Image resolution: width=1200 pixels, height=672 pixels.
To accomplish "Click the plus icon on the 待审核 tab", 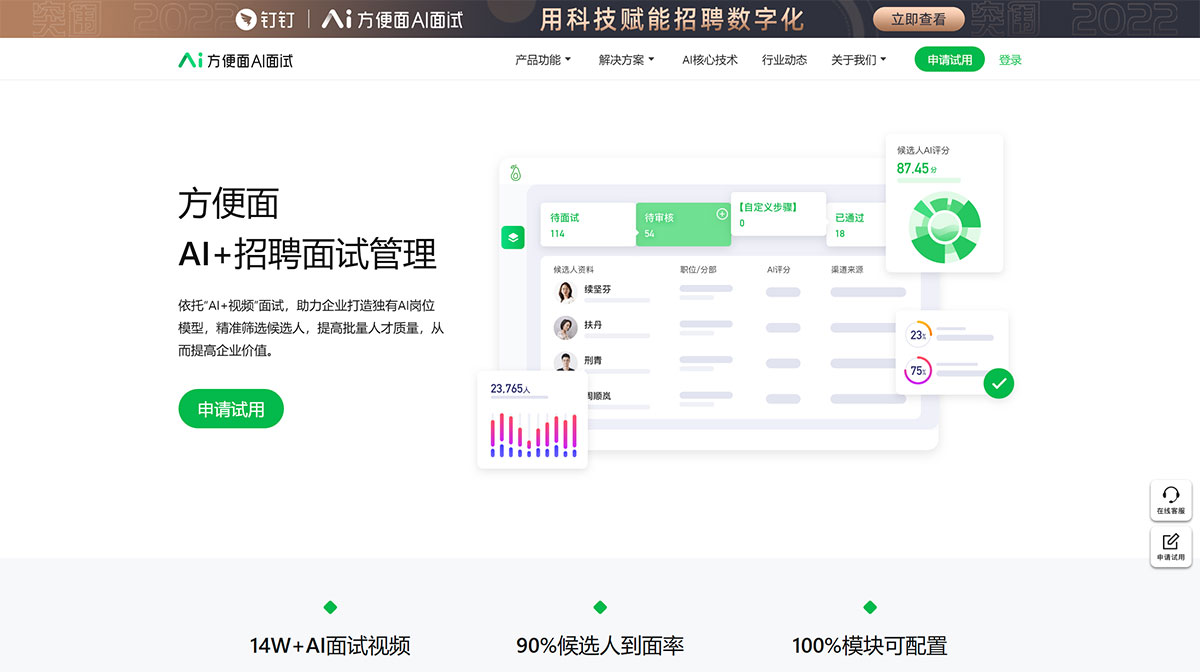I will [x=722, y=212].
